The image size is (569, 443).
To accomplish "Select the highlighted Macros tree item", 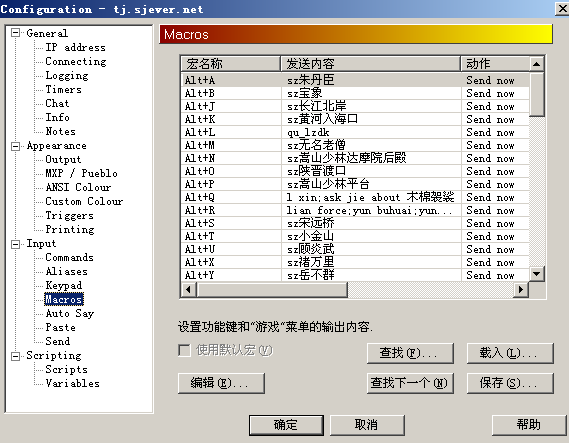I will 64,299.
